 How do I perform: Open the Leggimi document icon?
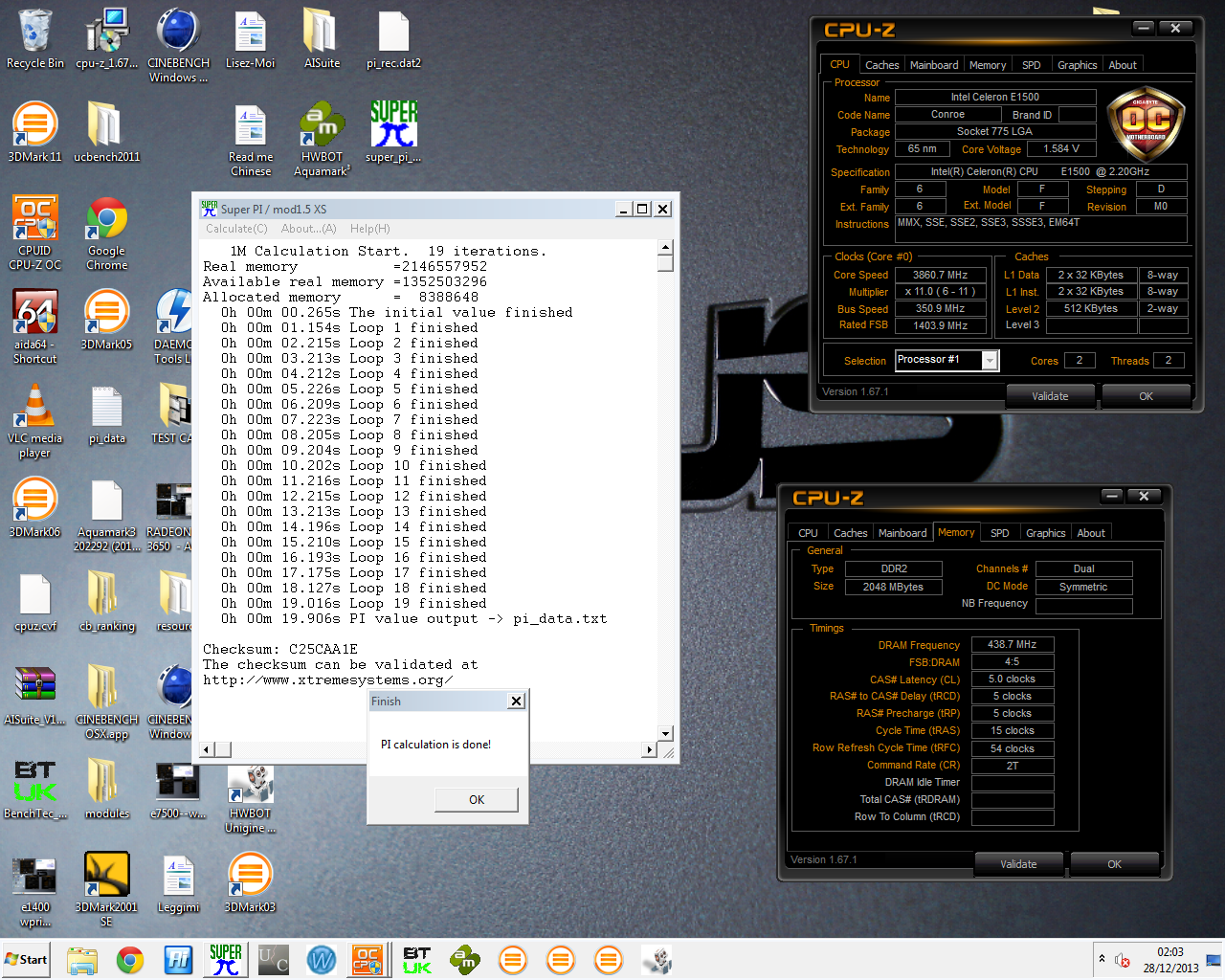point(178,881)
